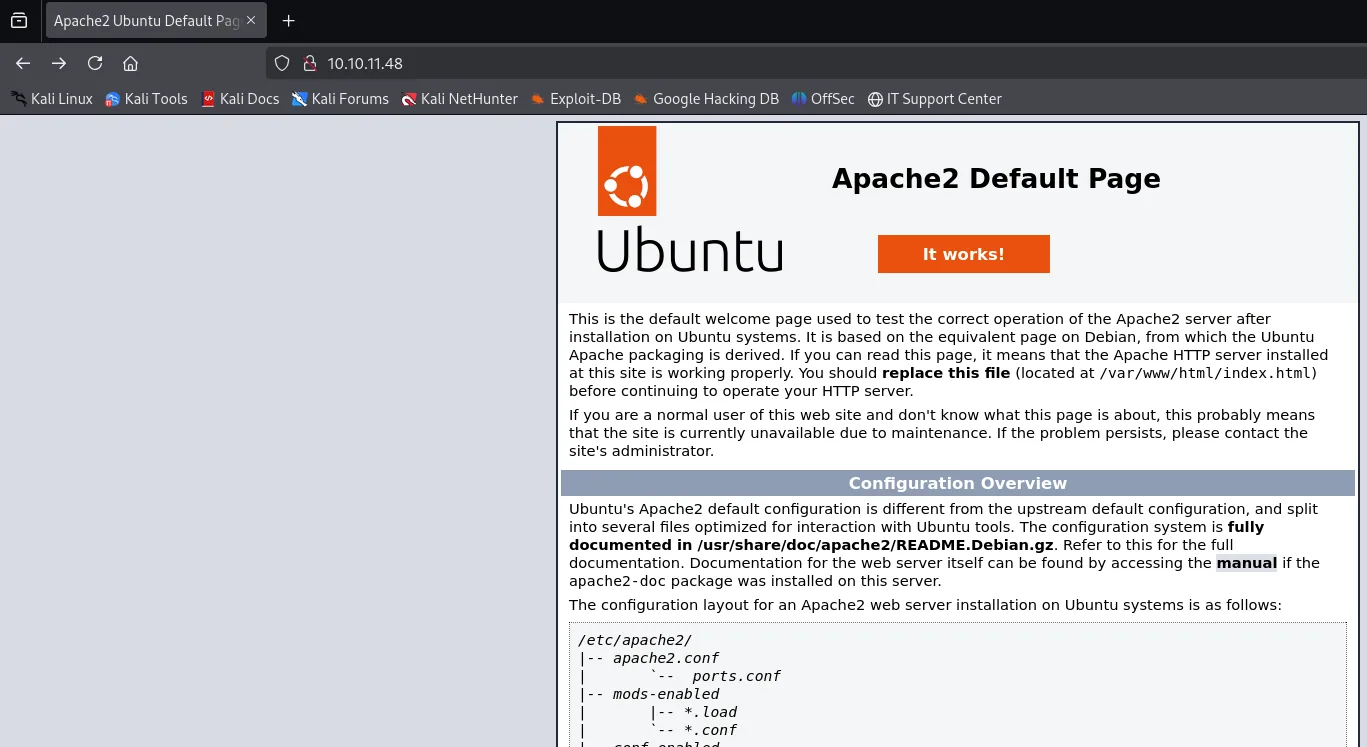Open the OffSec bookmark
1367x747 pixels.
click(x=823, y=99)
